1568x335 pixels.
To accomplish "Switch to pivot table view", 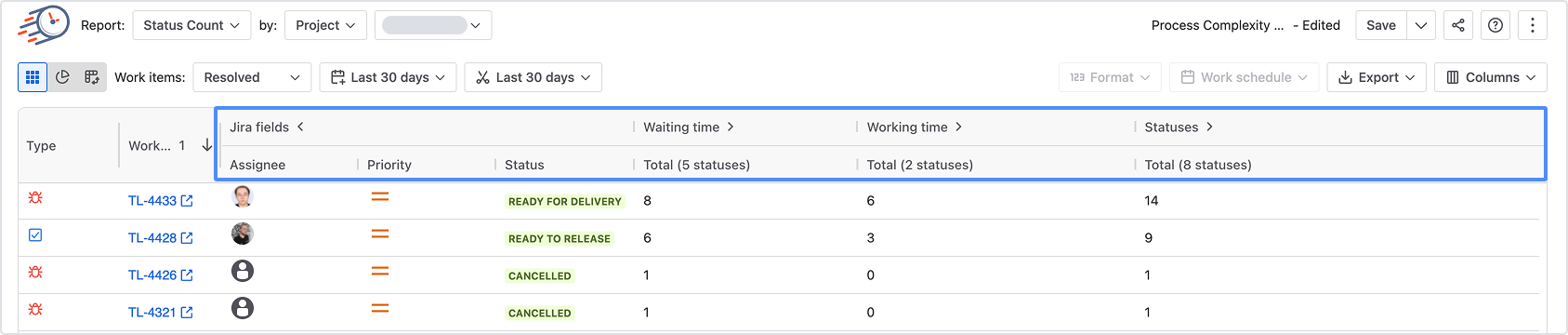I will [x=92, y=77].
